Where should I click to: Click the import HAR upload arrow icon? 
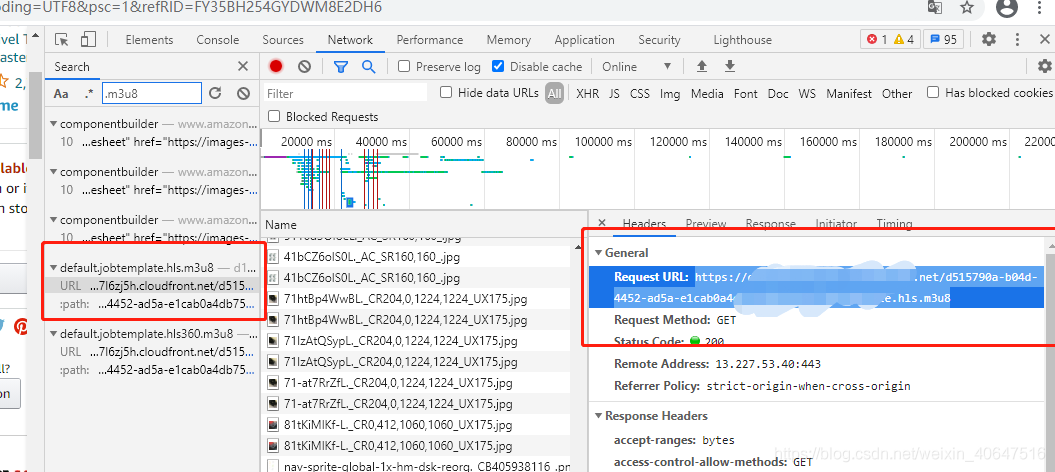tap(702, 67)
